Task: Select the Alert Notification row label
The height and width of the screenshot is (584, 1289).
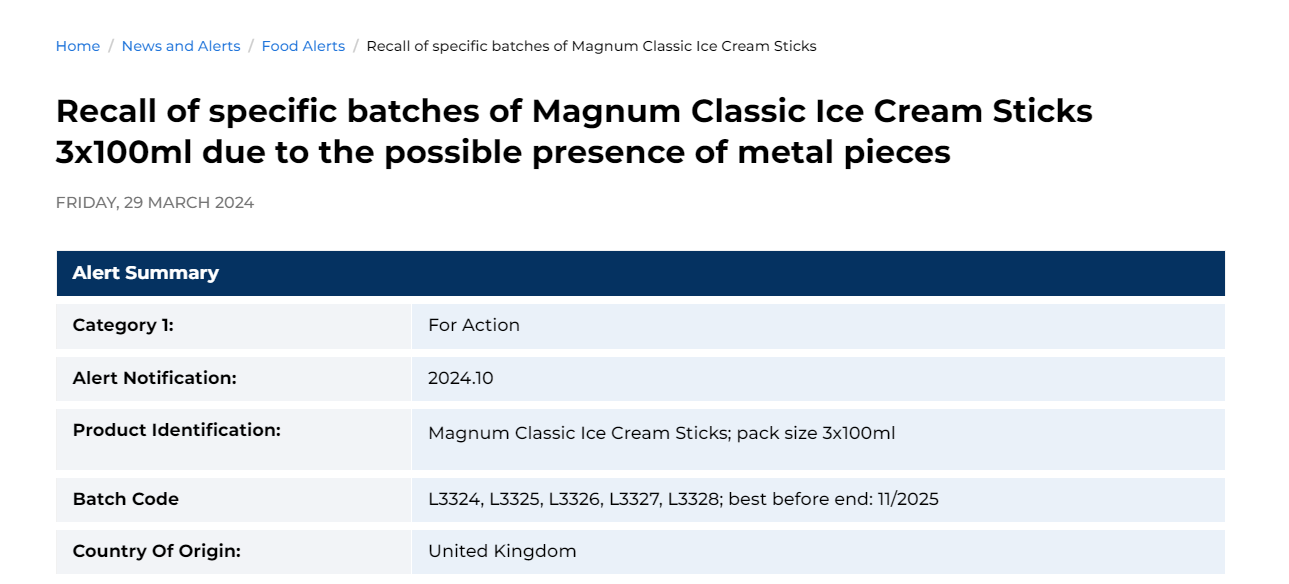Action: 155,378
